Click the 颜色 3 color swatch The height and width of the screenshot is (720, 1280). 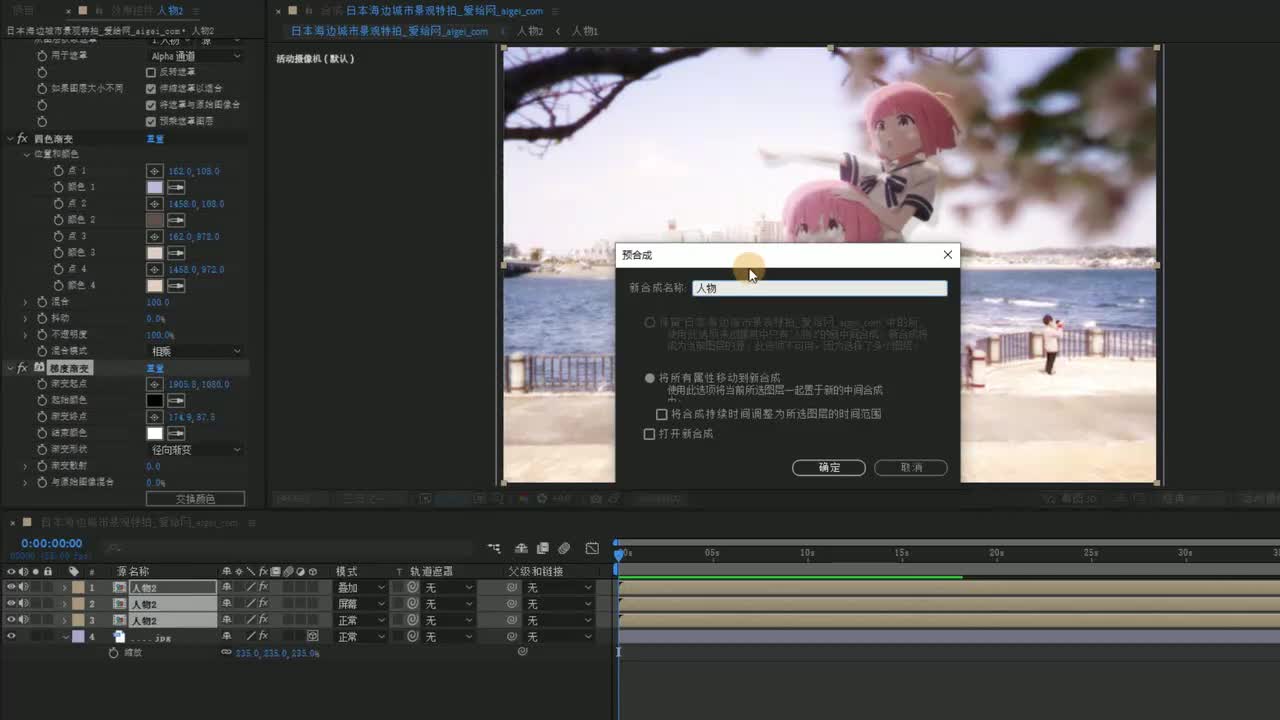click(155, 253)
